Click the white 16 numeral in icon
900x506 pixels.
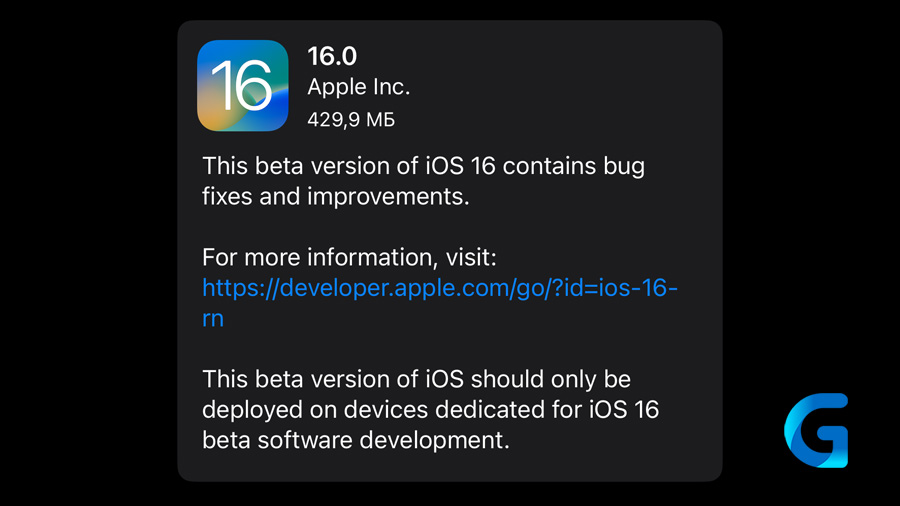(242, 85)
